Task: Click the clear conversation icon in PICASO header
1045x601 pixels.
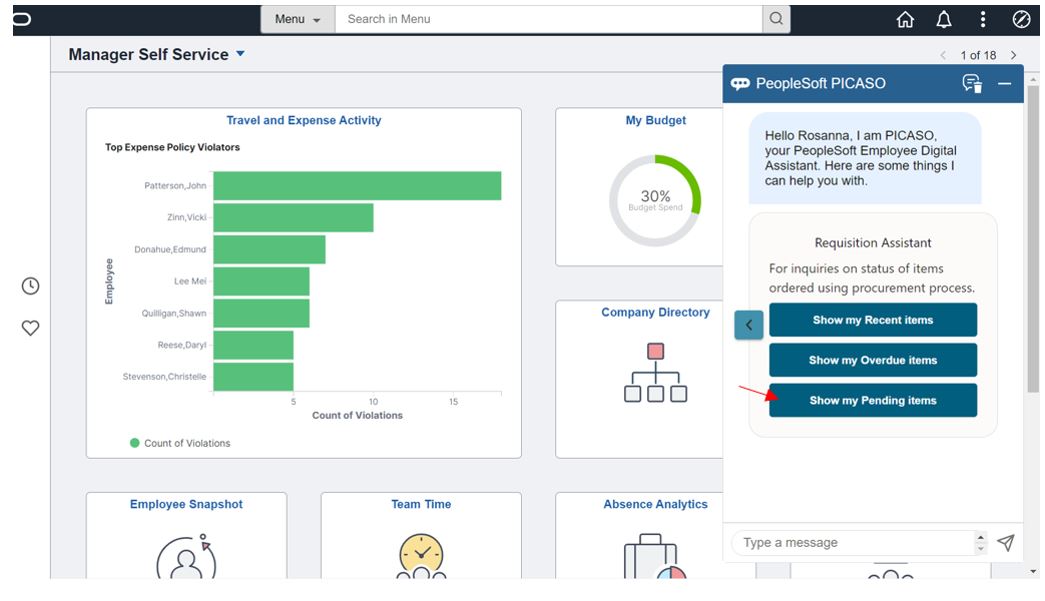Action: coord(972,83)
